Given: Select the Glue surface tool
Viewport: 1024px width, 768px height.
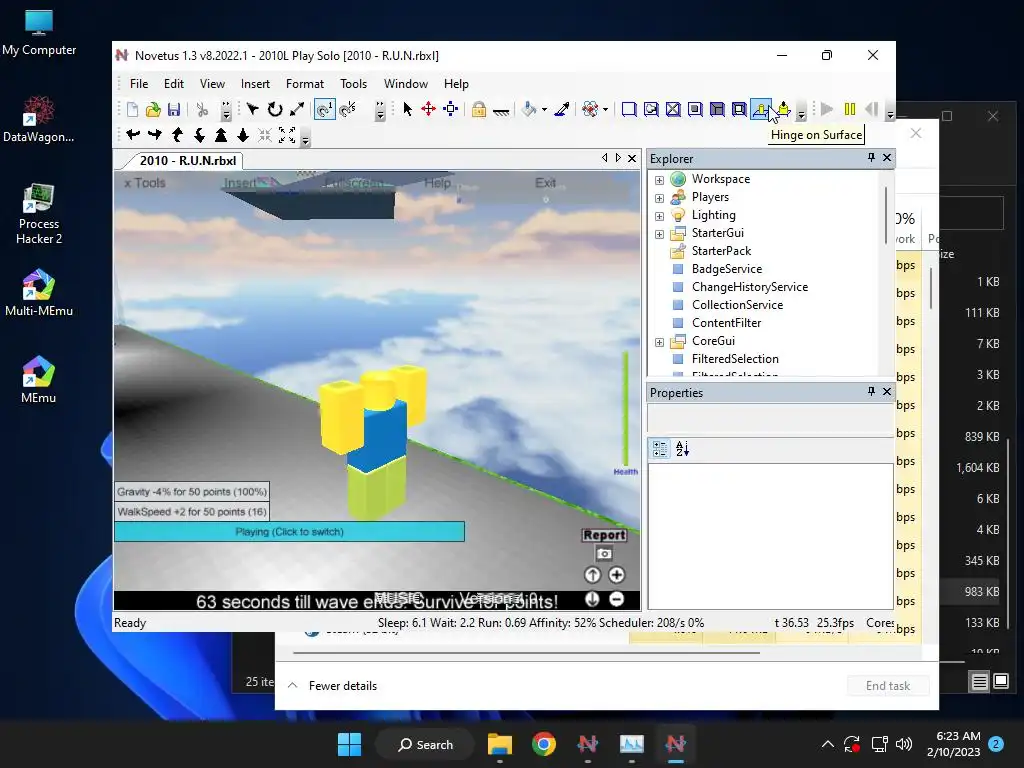Looking at the screenshot, I should click(x=651, y=109).
